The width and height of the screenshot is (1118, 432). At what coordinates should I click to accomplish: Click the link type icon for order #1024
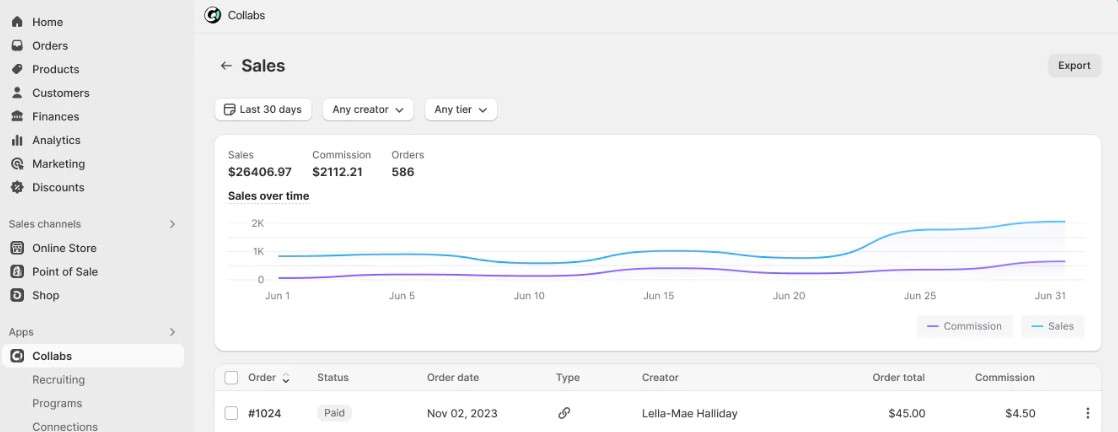click(x=564, y=413)
